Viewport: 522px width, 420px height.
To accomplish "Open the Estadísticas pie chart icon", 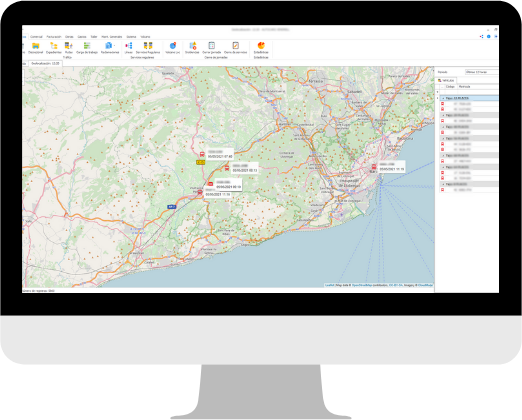I will pos(261,46).
